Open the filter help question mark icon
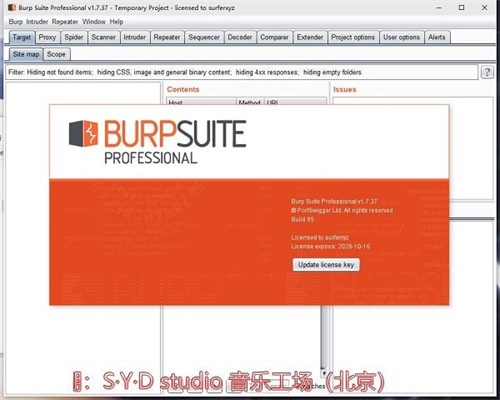500x400 pixels. 487,72
